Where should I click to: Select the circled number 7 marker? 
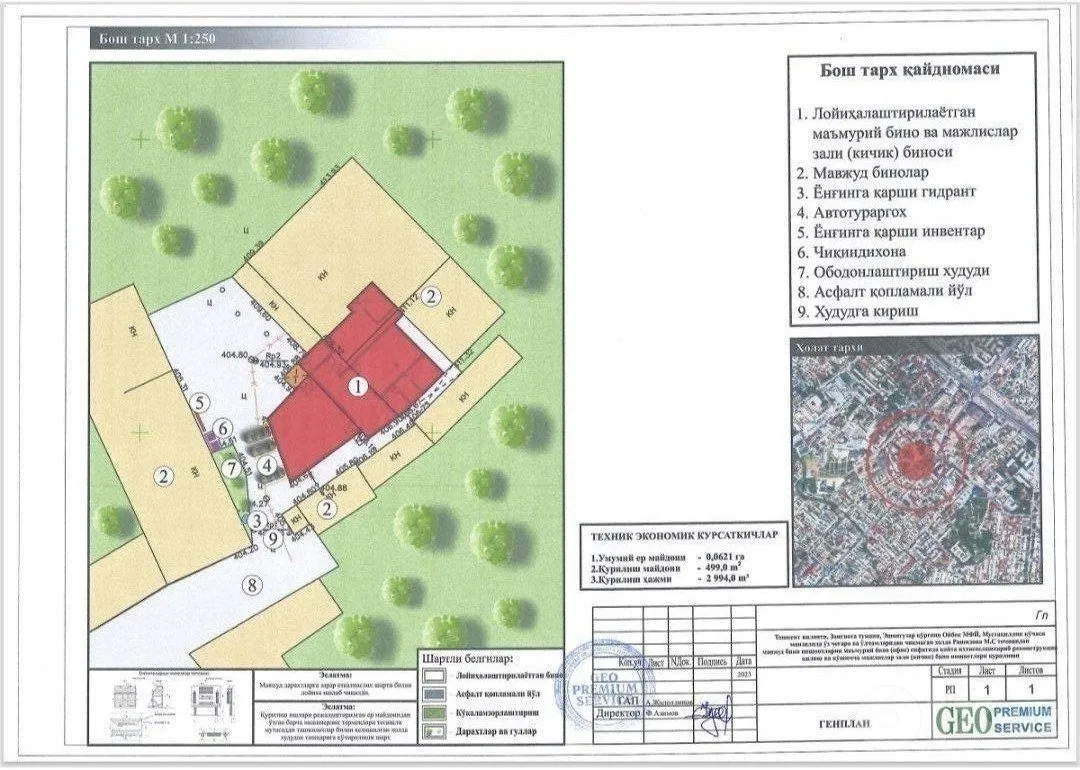pyautogui.click(x=232, y=468)
